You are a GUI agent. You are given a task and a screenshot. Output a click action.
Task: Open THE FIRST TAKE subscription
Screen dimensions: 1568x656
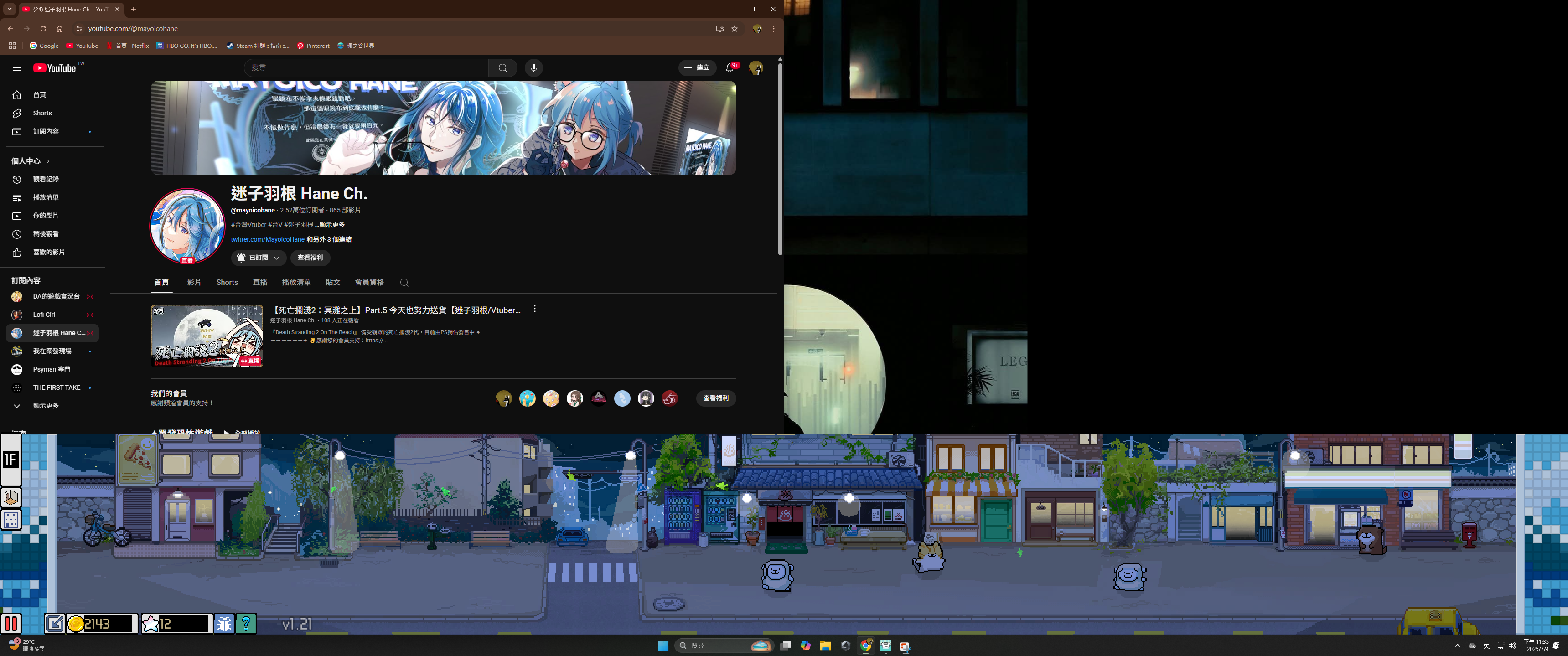point(52,388)
